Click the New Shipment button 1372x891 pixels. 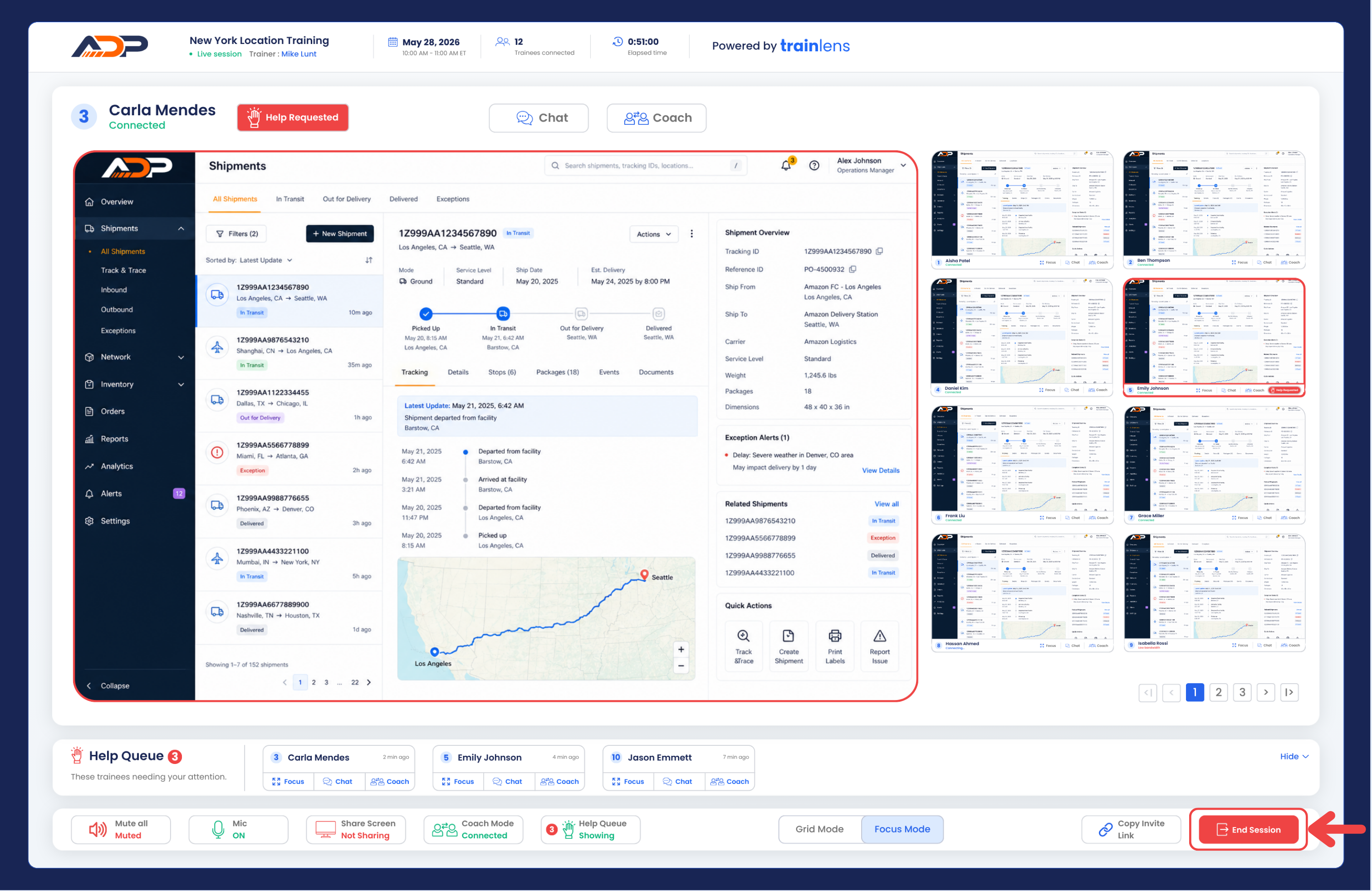click(339, 234)
